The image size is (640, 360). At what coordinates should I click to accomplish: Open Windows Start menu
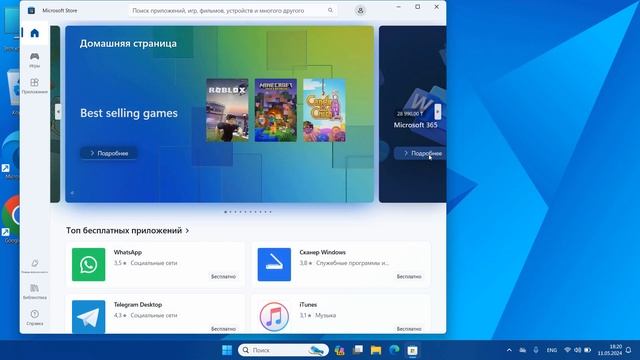(x=227, y=350)
